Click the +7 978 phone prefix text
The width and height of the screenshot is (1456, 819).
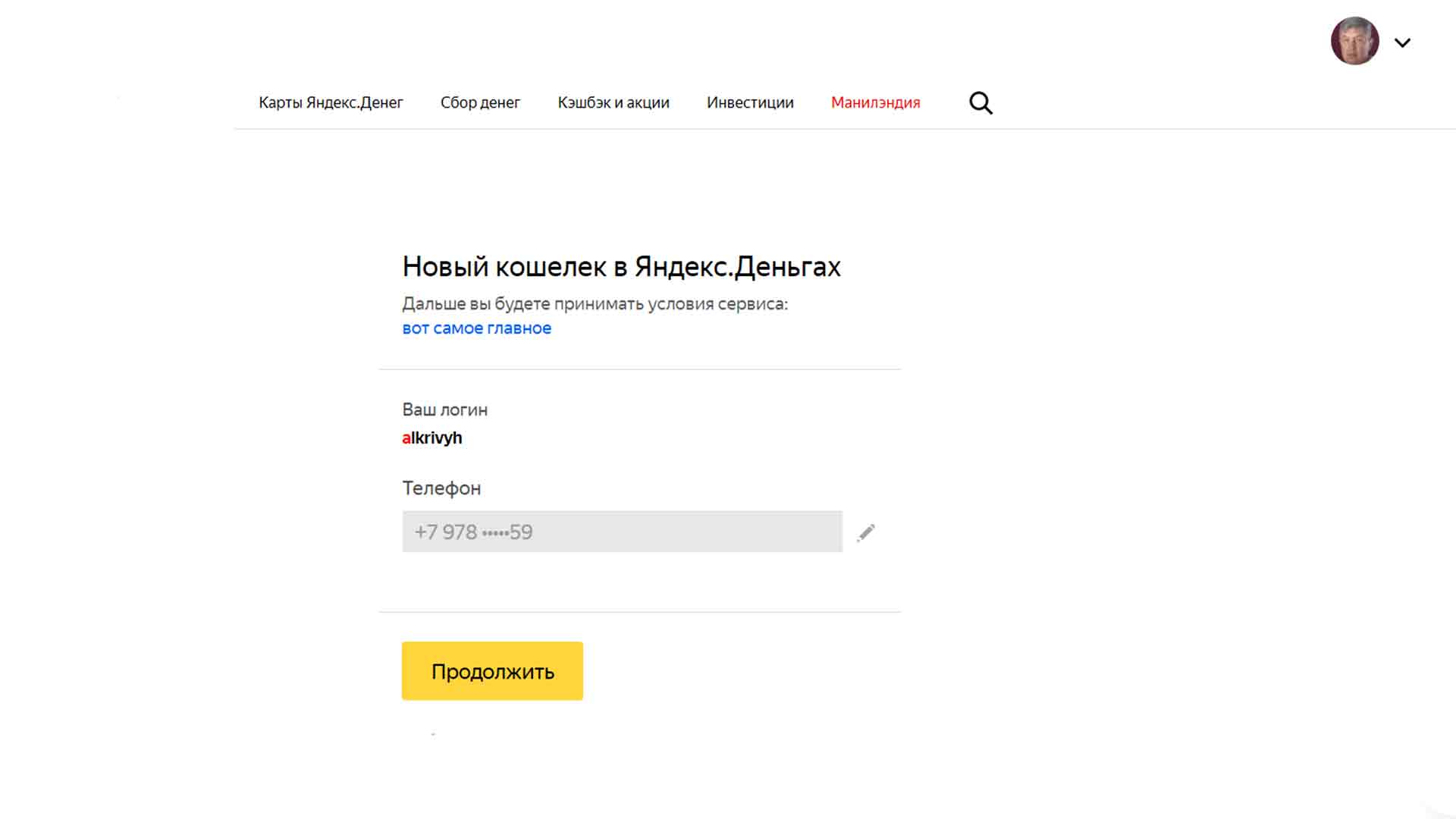click(445, 532)
